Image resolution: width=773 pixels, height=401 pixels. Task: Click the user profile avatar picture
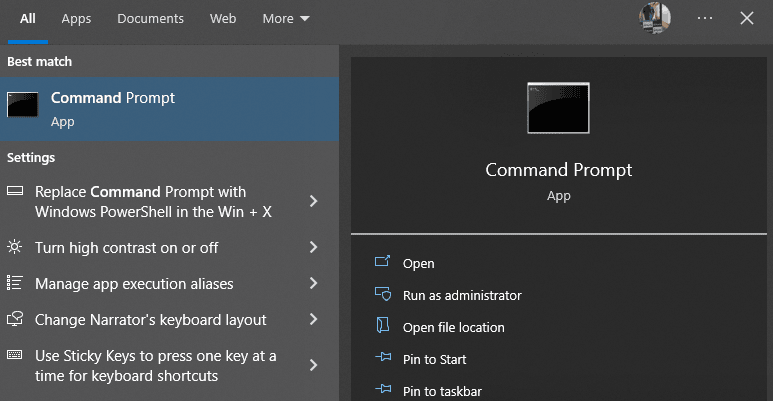[655, 17]
